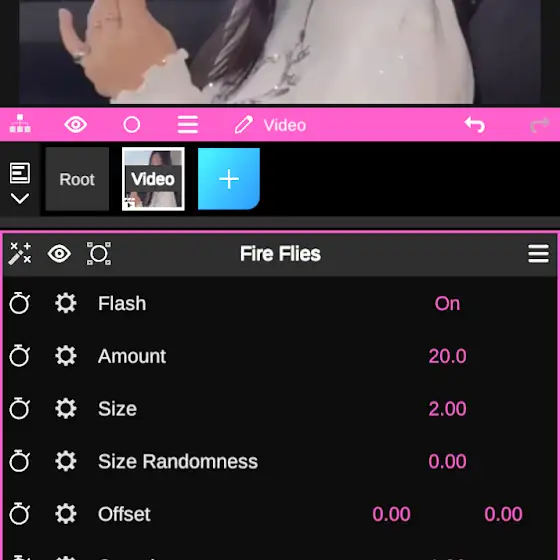Edit the Amount value 20.0
560x560 pixels.
pyautogui.click(x=448, y=356)
